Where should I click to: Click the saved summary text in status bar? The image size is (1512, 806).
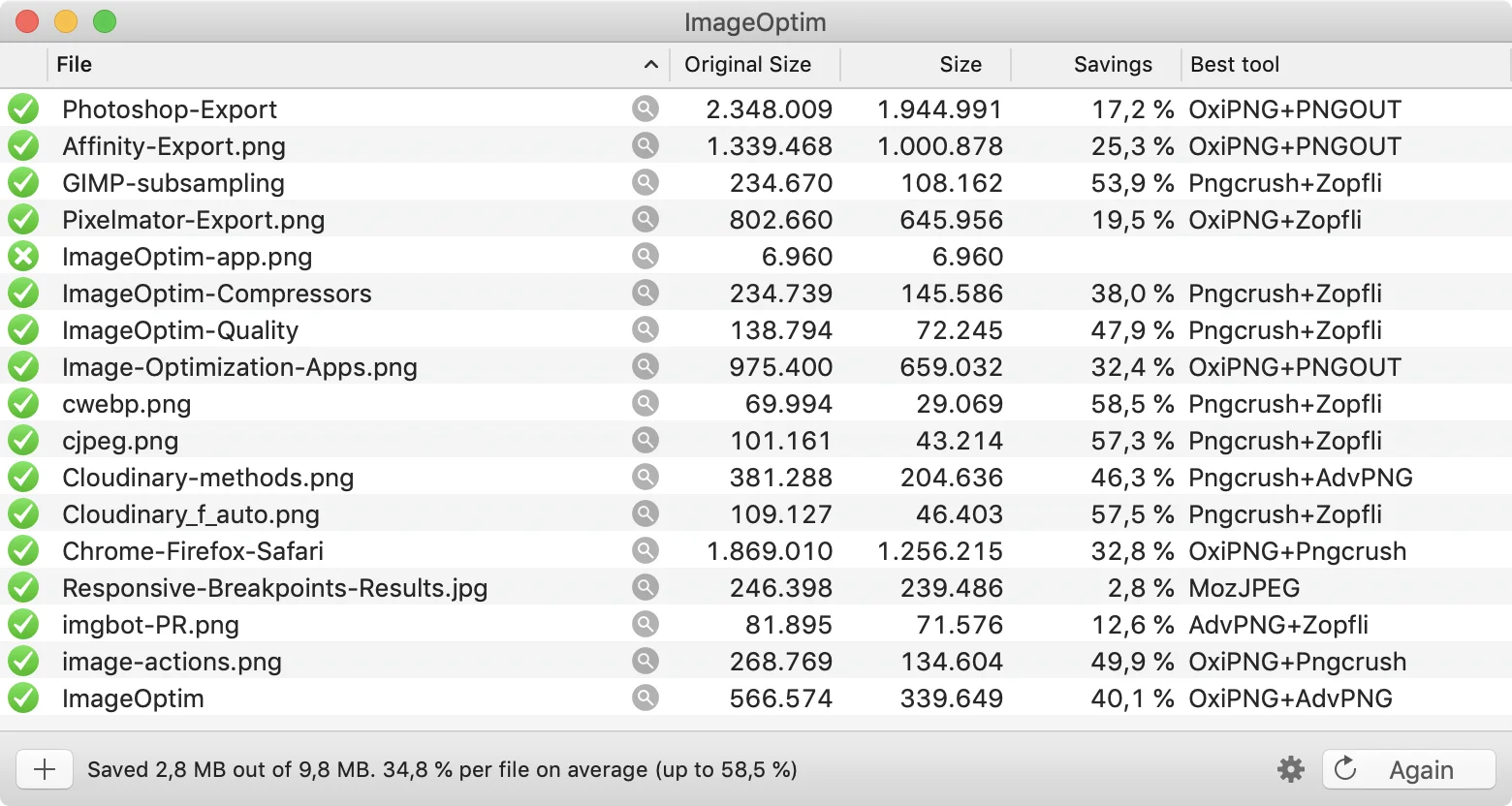(x=442, y=770)
